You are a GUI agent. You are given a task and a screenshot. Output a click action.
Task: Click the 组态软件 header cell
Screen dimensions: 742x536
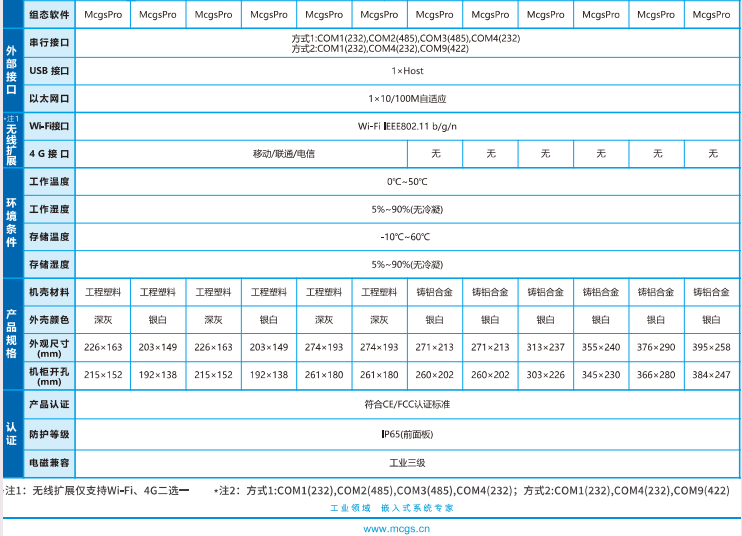(49, 15)
